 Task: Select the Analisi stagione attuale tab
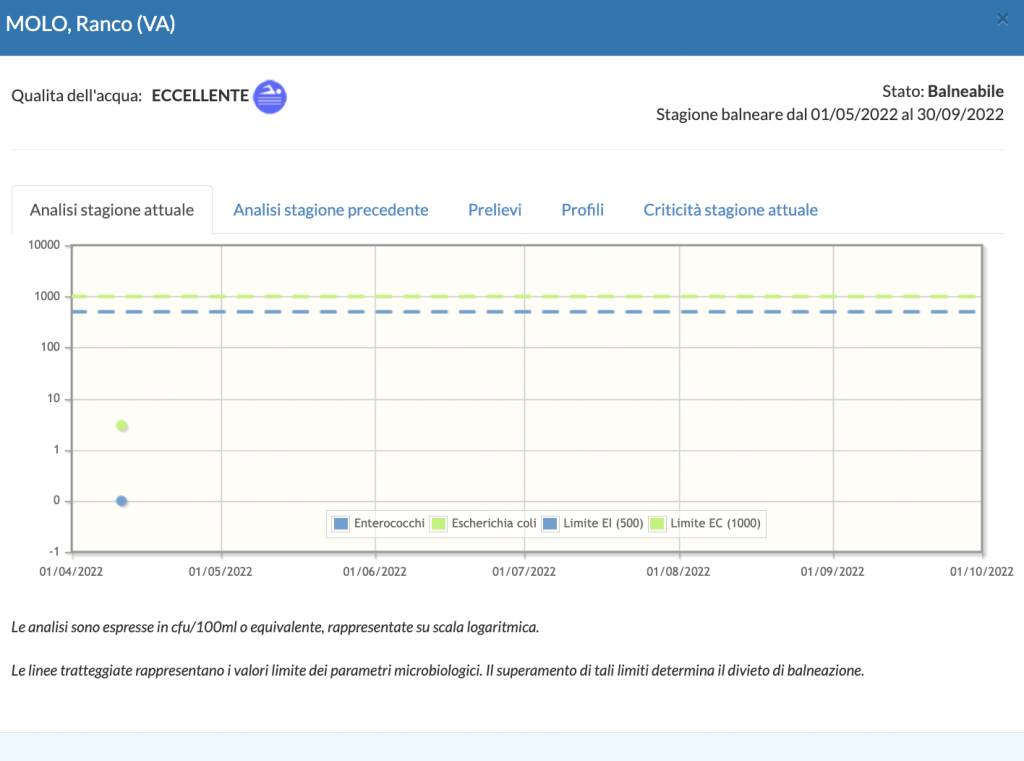point(112,210)
